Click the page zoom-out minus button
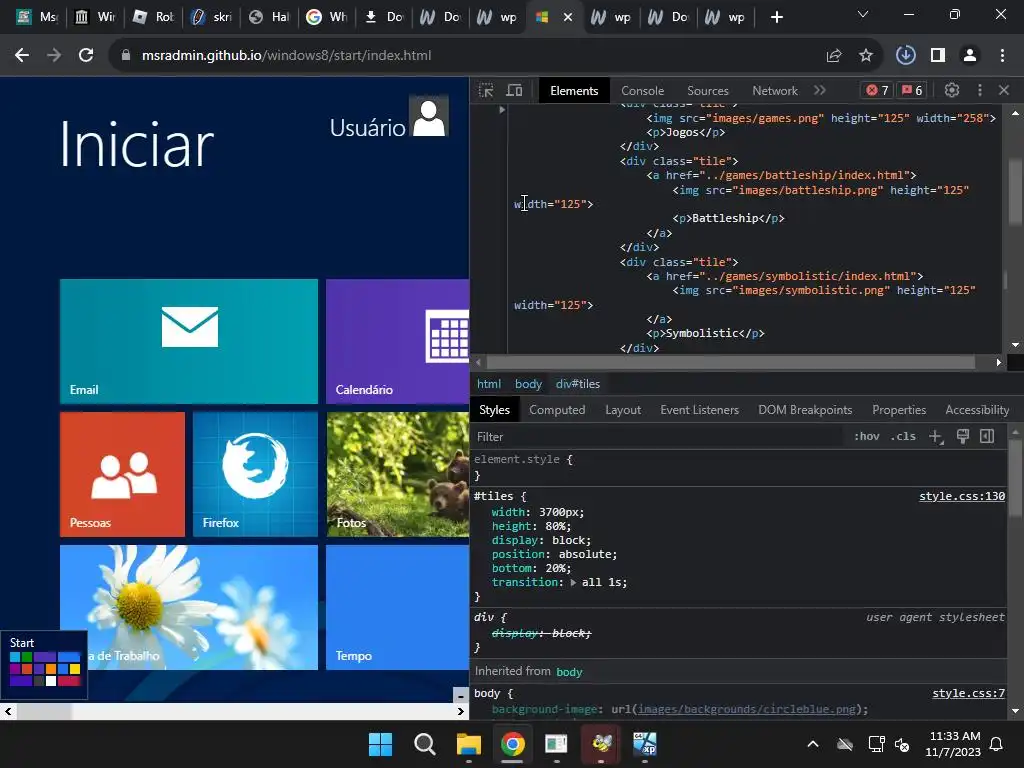Viewport: 1024px width, 768px height. 460,695
